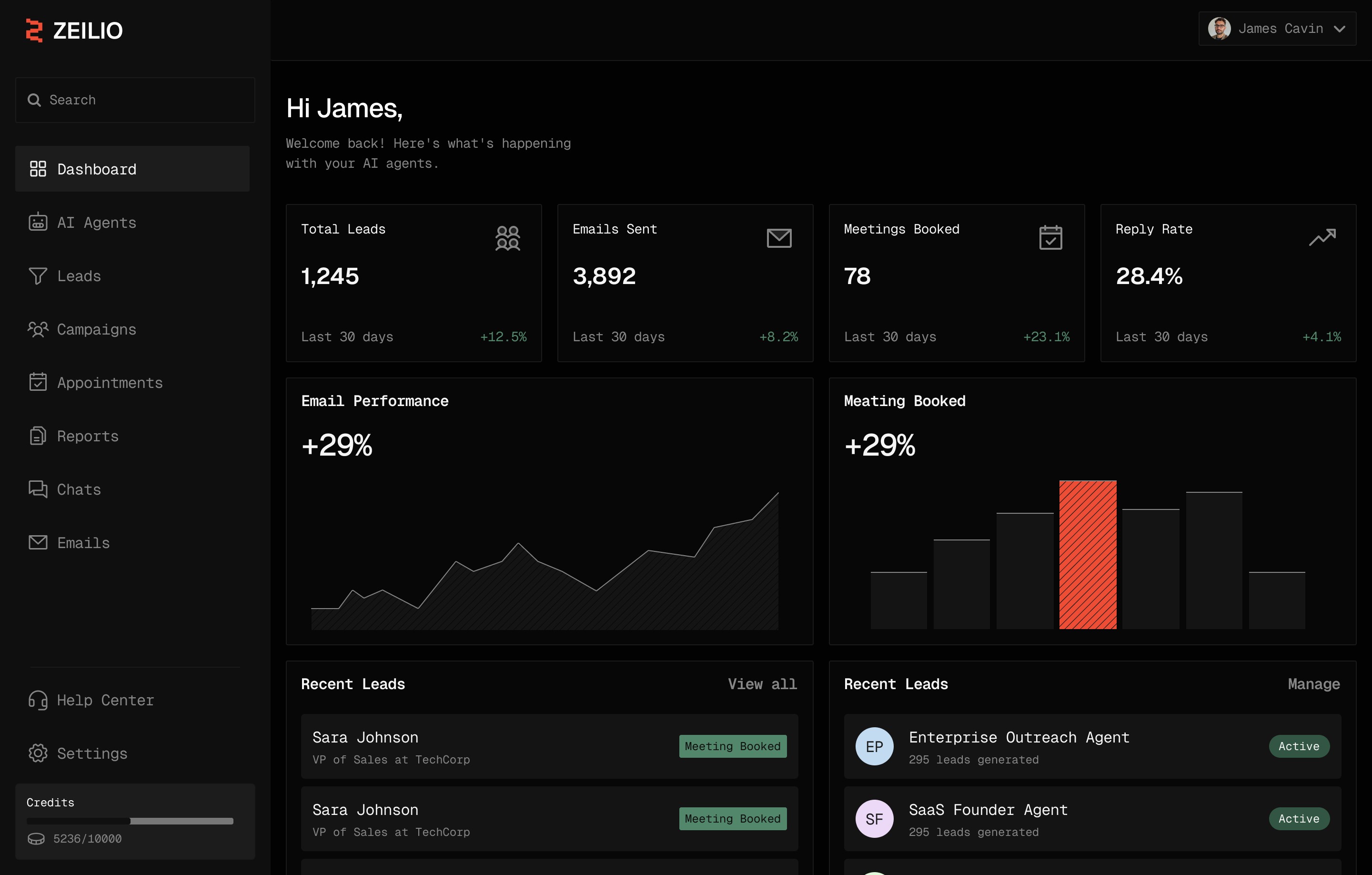The image size is (1372, 875).
Task: Click the AI Agents robot icon
Action: coord(38,222)
